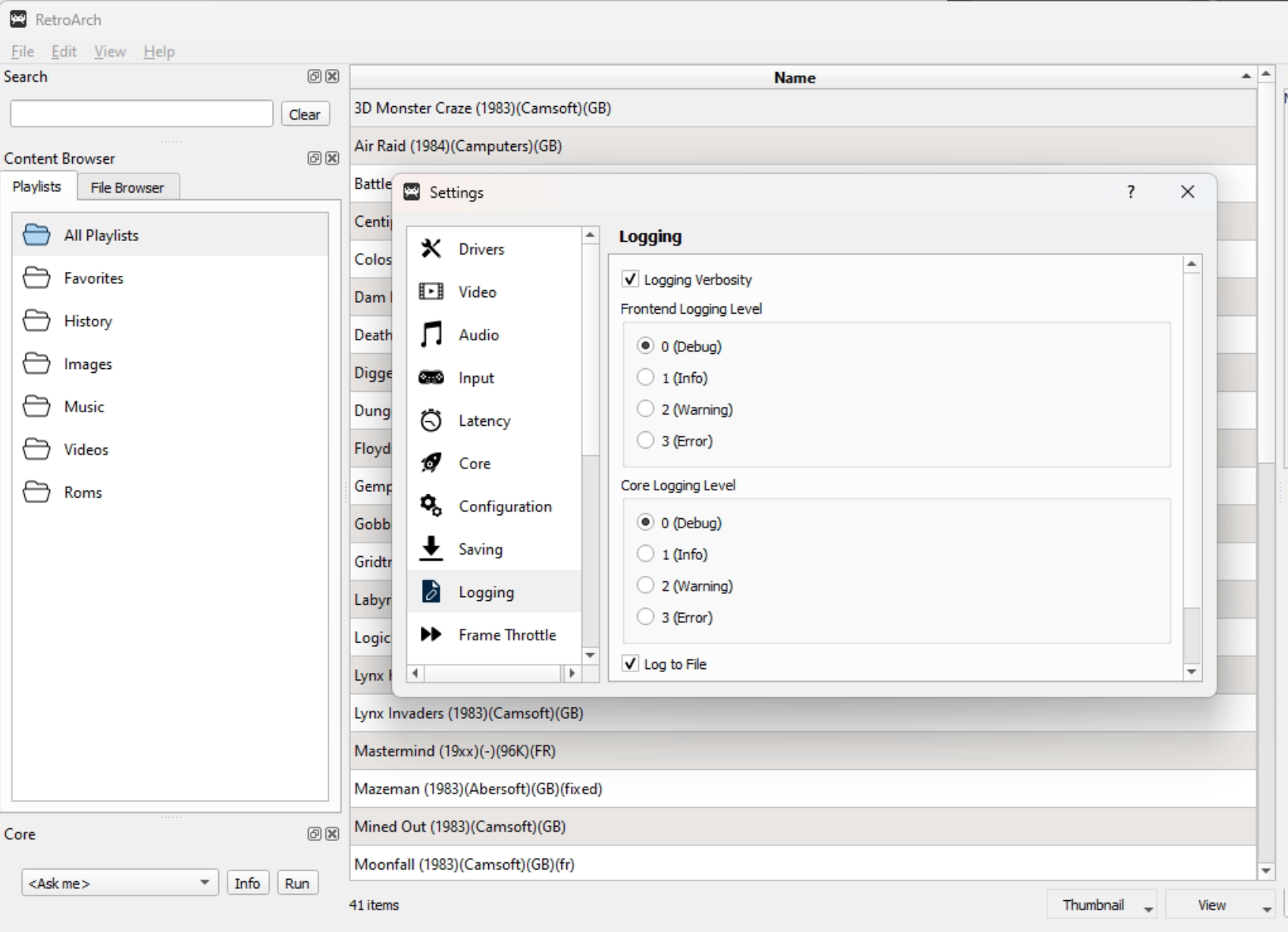
Task: Open the Configuration gears icon
Action: pos(431,505)
